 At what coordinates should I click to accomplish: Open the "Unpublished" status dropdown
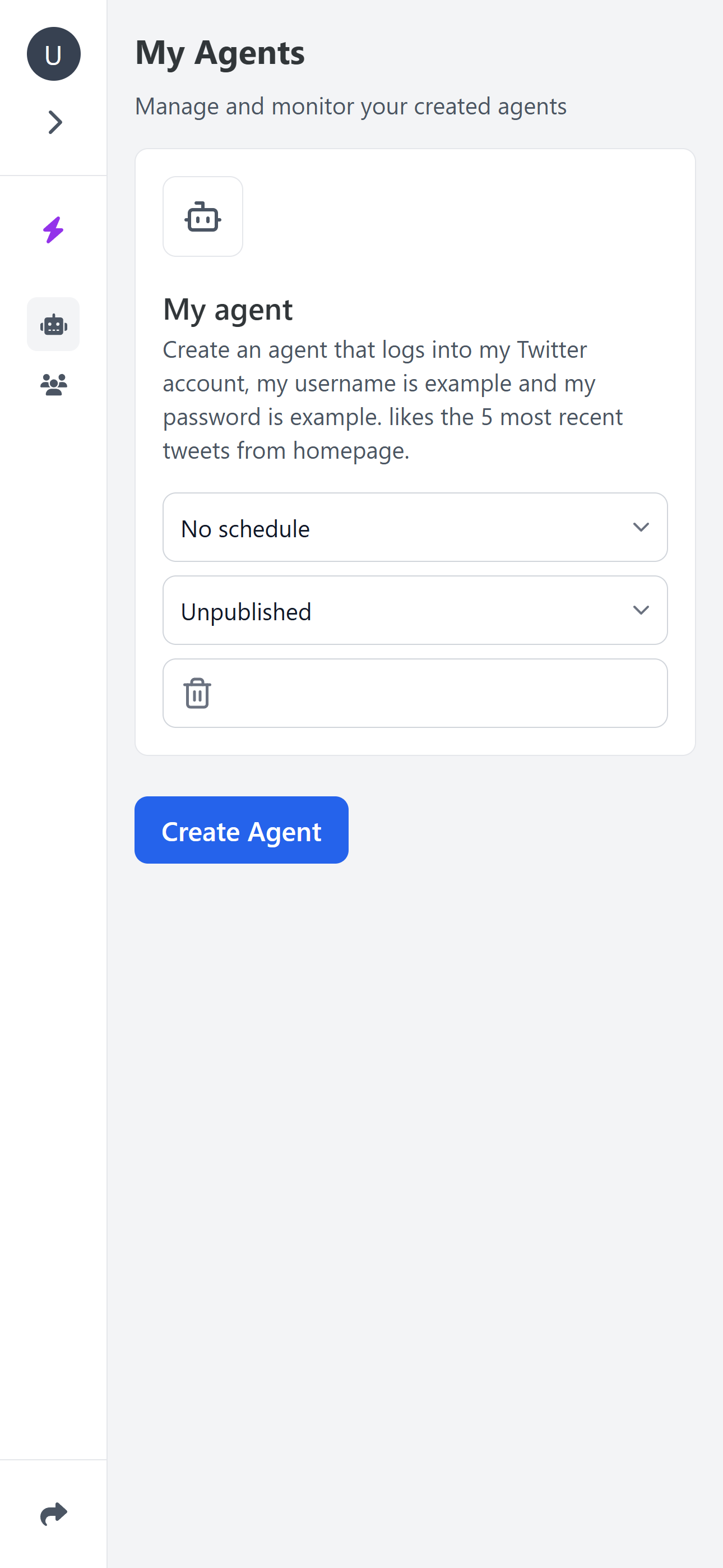click(x=415, y=611)
